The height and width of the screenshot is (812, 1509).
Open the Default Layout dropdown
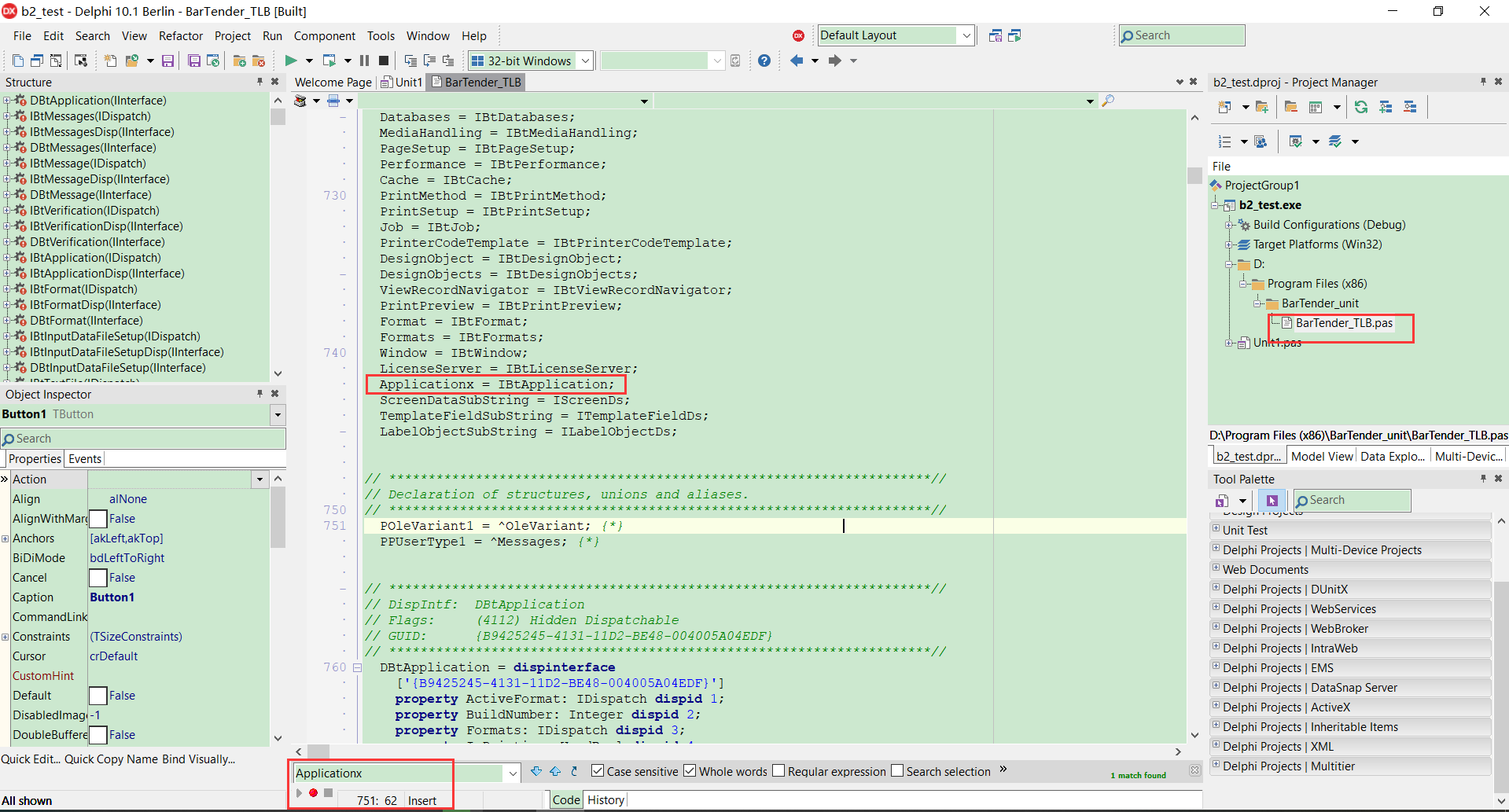coord(966,35)
